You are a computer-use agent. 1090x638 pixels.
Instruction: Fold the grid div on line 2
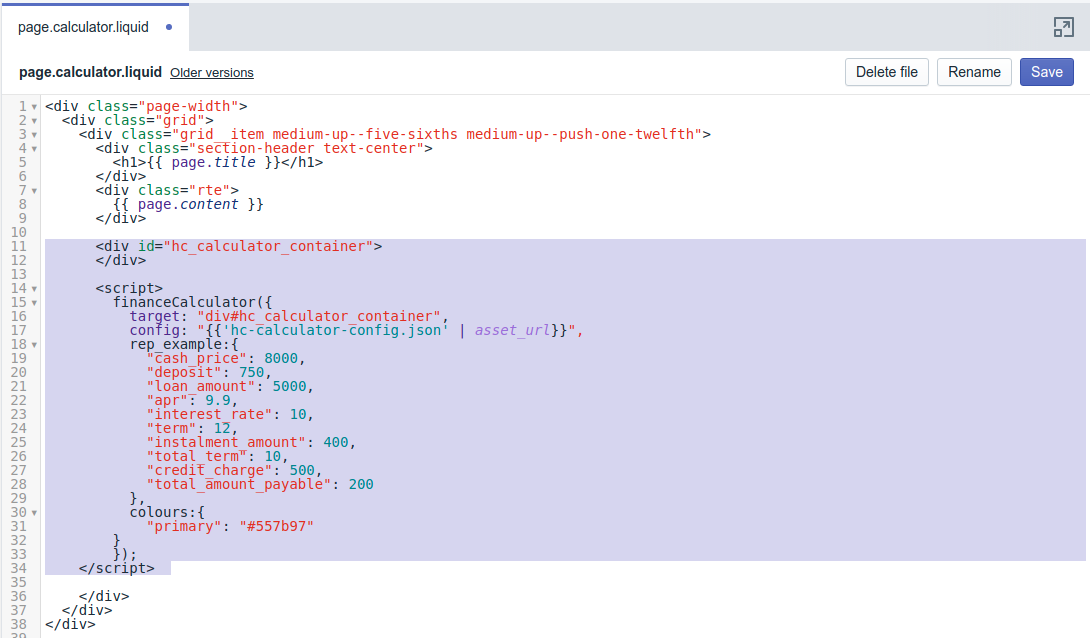[x=34, y=120]
